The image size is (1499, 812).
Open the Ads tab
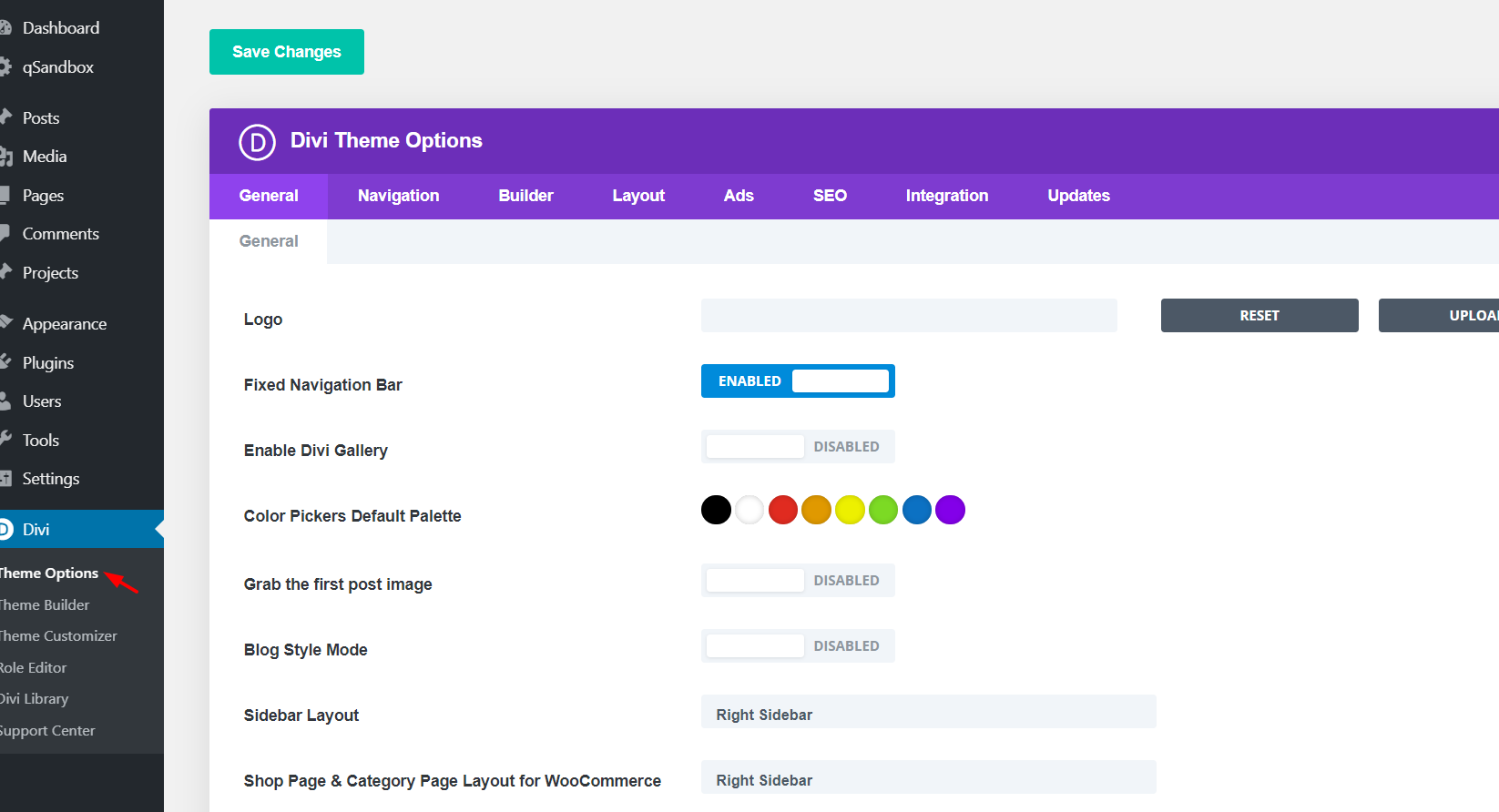point(739,196)
